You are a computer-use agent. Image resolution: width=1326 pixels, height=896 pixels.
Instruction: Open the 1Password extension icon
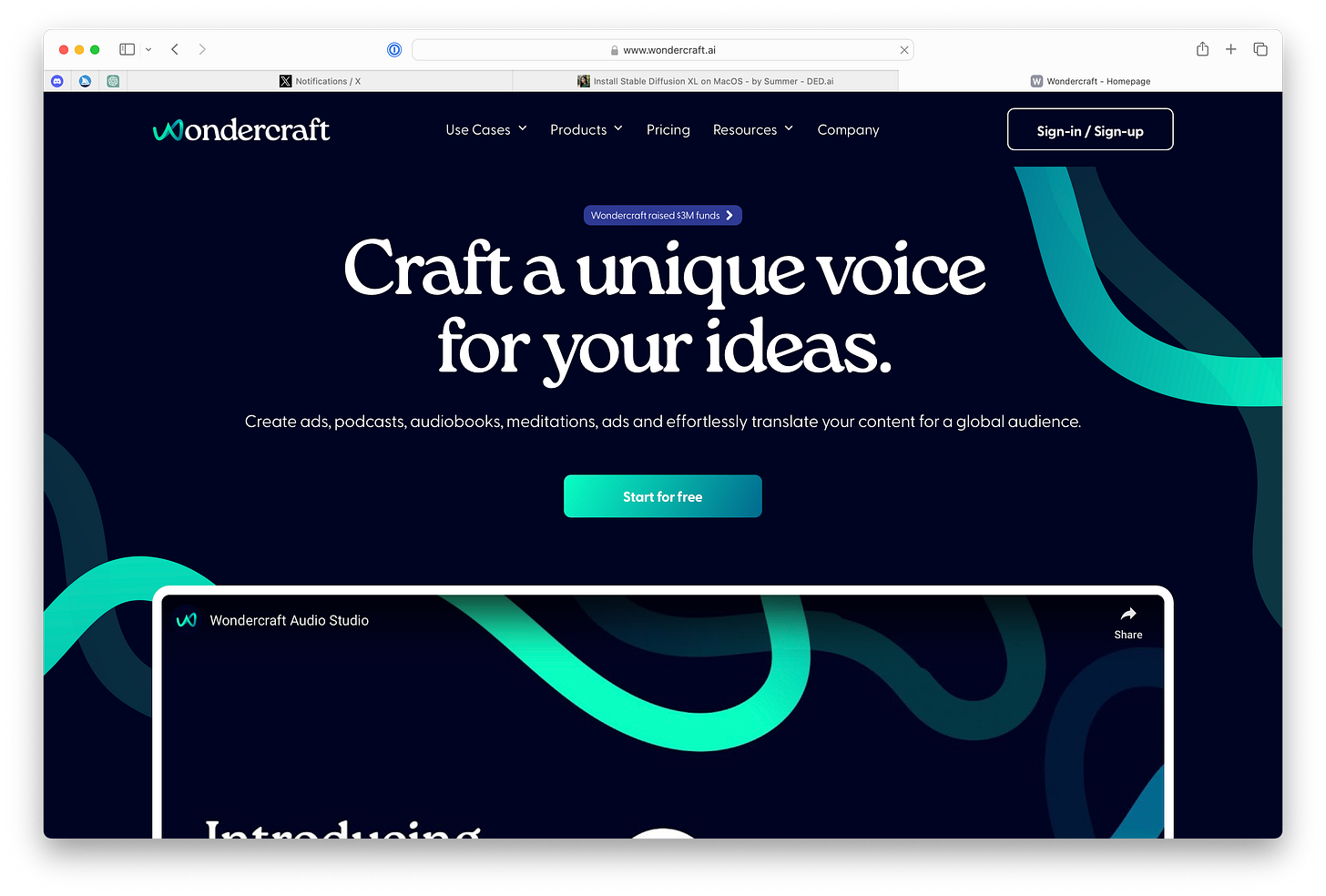click(394, 49)
